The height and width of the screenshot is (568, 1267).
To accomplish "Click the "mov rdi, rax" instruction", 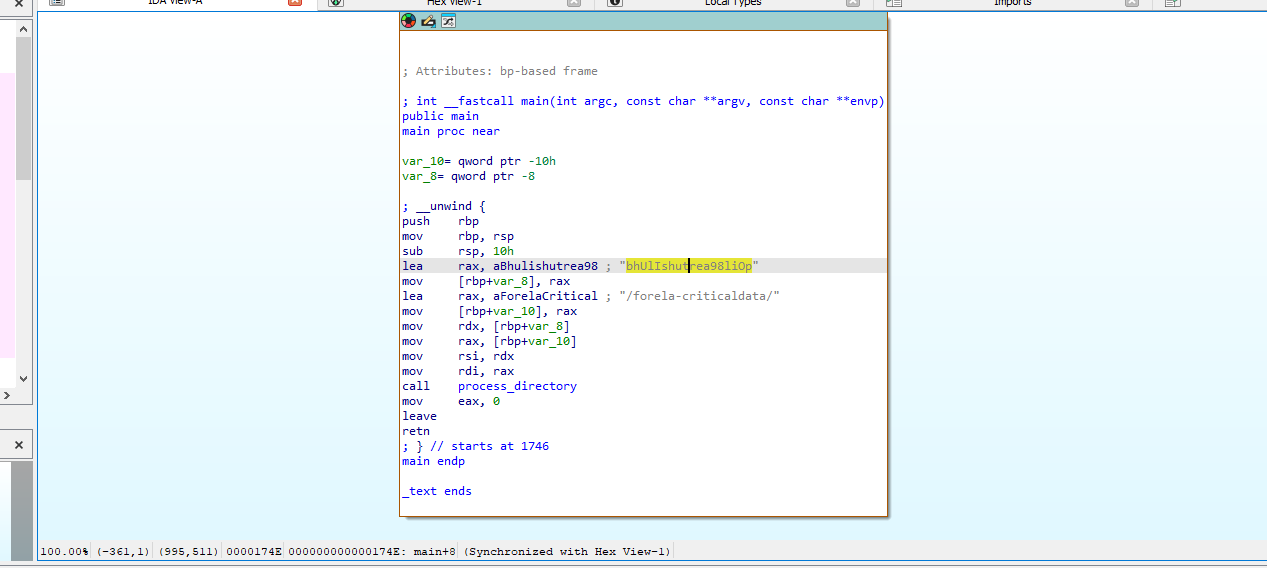I will pos(458,371).
